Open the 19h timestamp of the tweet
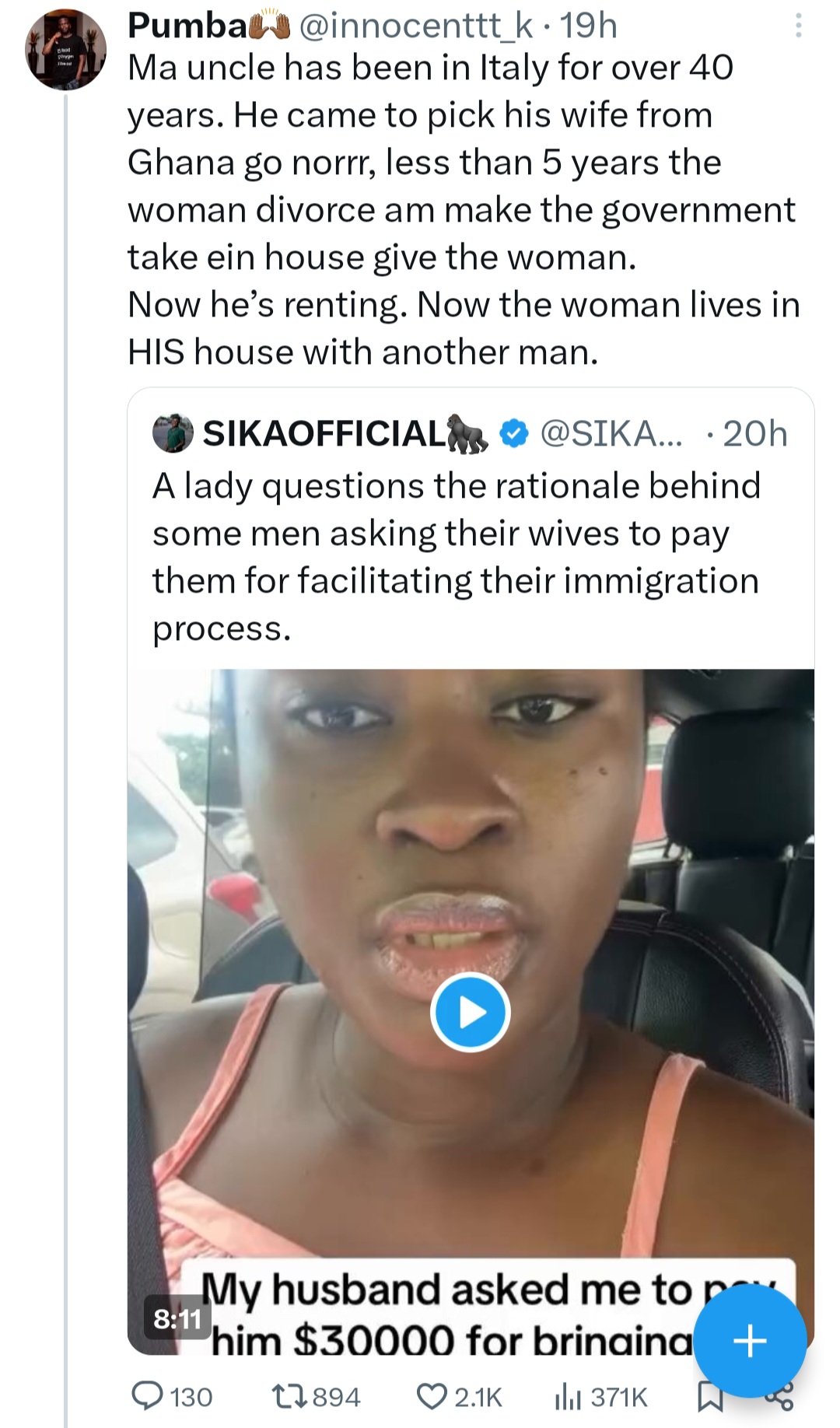The width and height of the screenshot is (840, 1428). click(x=589, y=26)
